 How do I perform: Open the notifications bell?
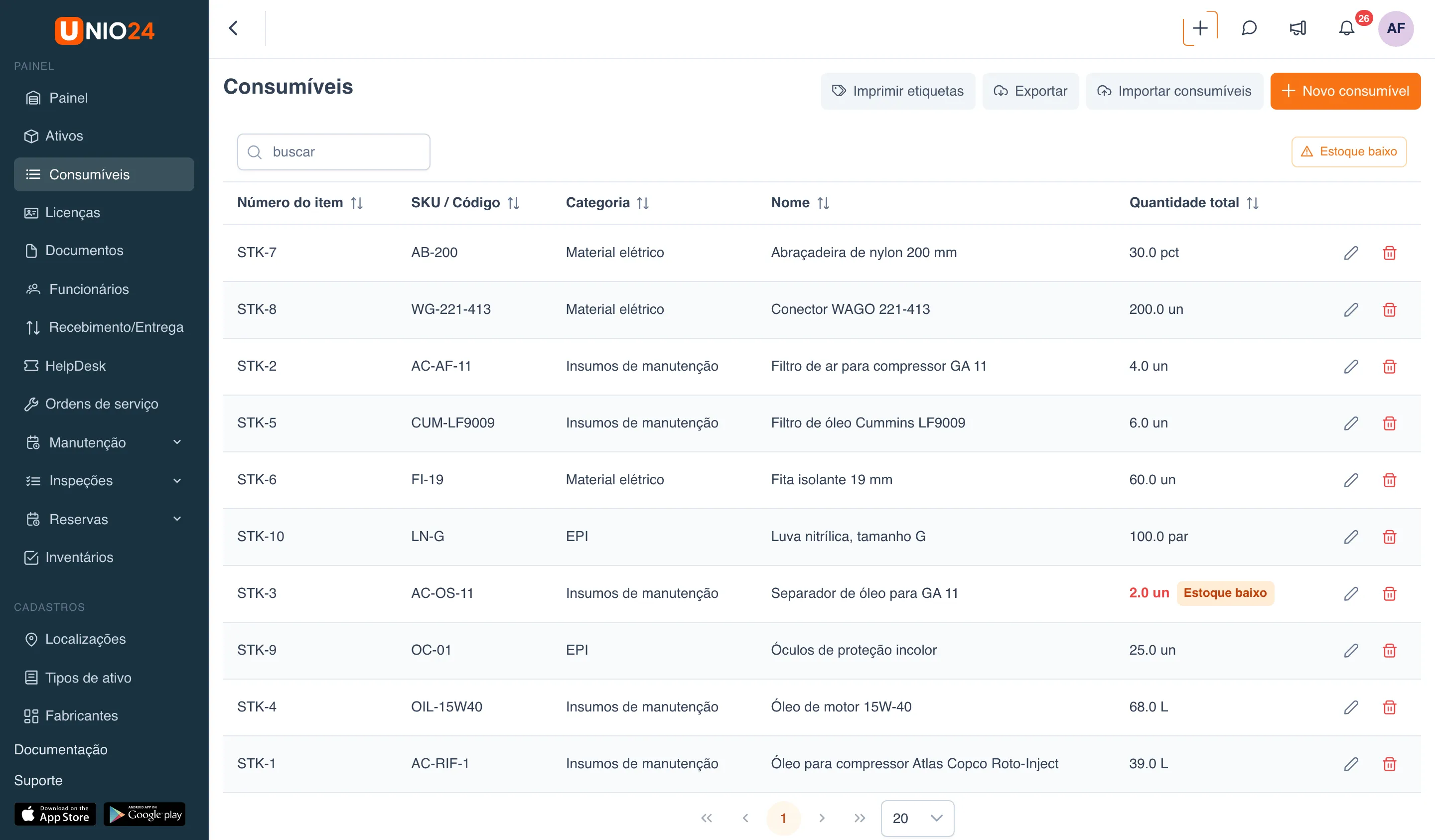click(x=1346, y=28)
